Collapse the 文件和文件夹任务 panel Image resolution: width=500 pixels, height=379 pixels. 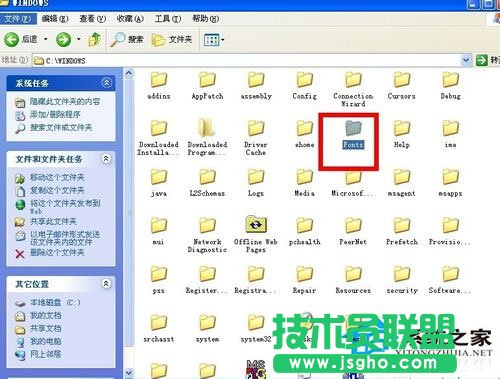pyautogui.click(x=106, y=159)
